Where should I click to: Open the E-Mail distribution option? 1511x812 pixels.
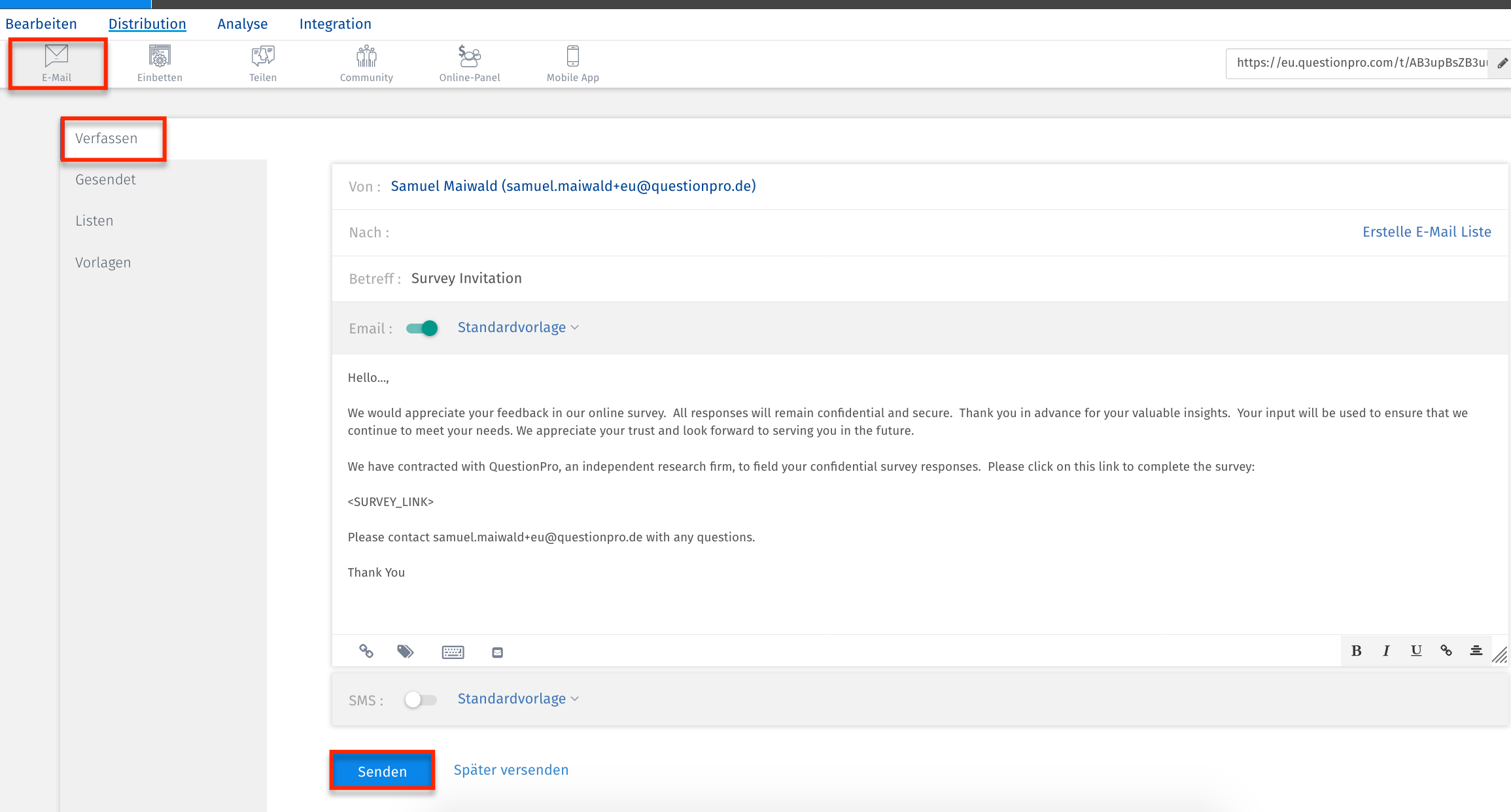57,63
